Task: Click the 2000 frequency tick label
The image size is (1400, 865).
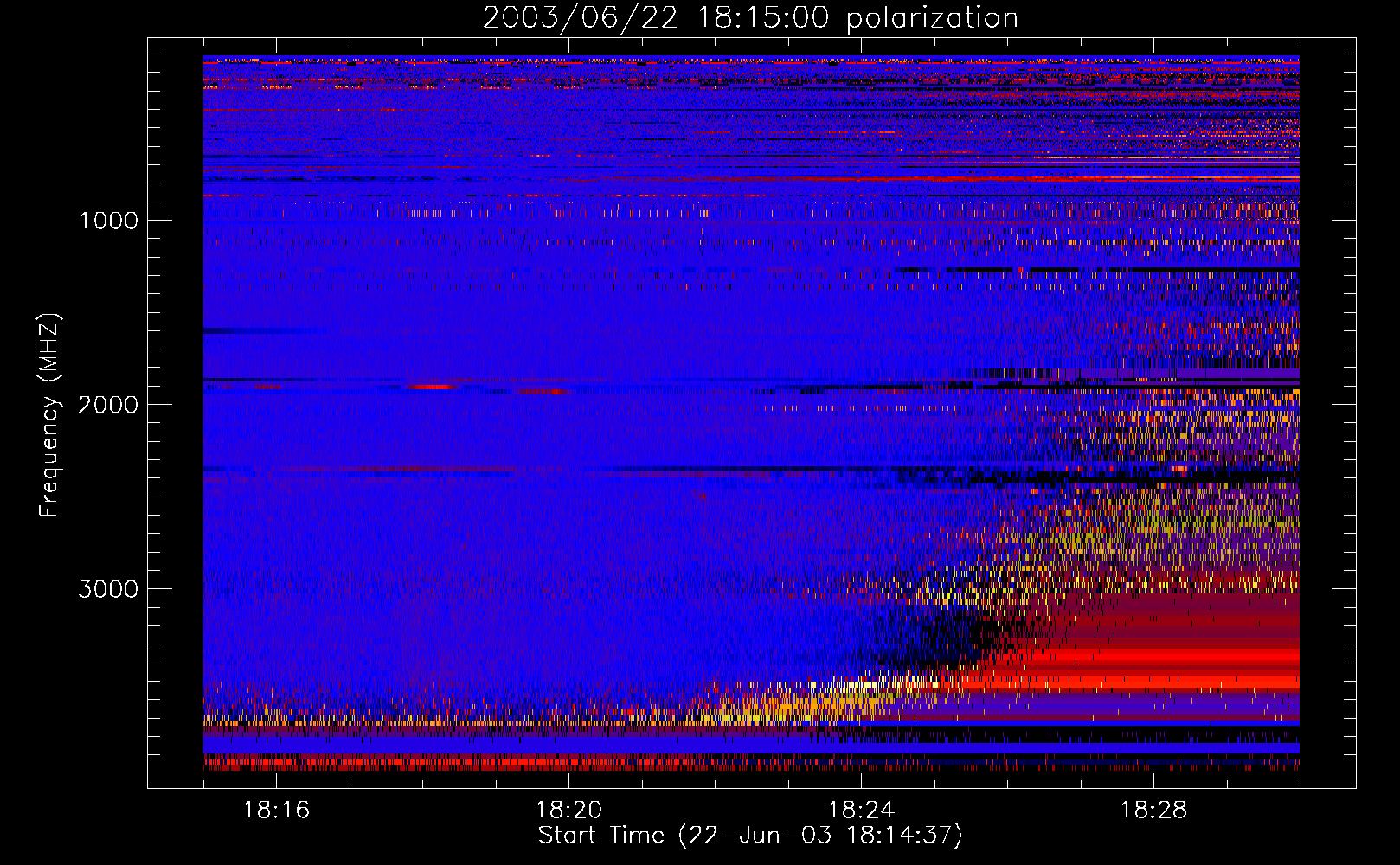Action: pyautogui.click(x=108, y=405)
